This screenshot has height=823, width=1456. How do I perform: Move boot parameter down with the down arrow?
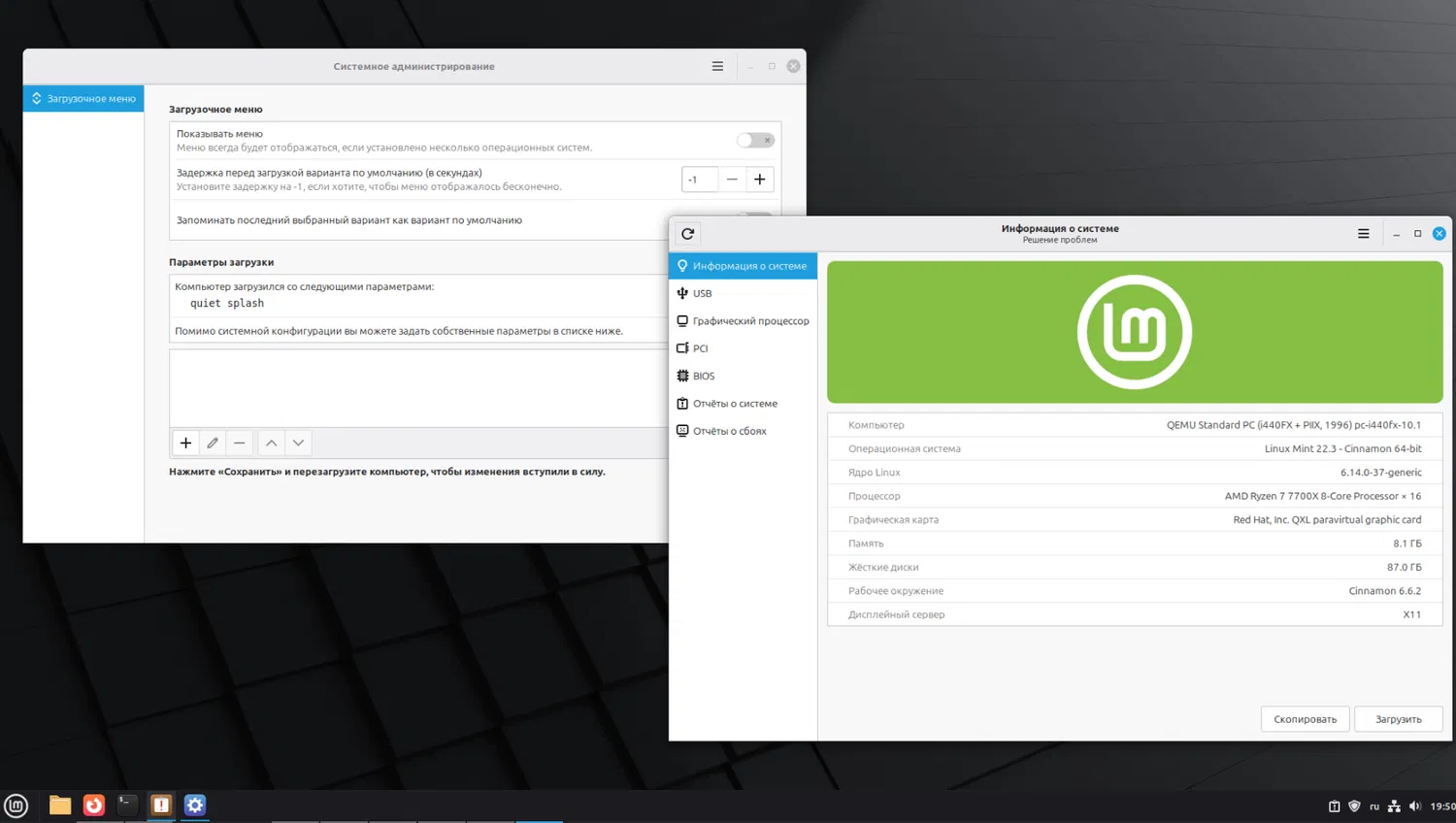[299, 443]
